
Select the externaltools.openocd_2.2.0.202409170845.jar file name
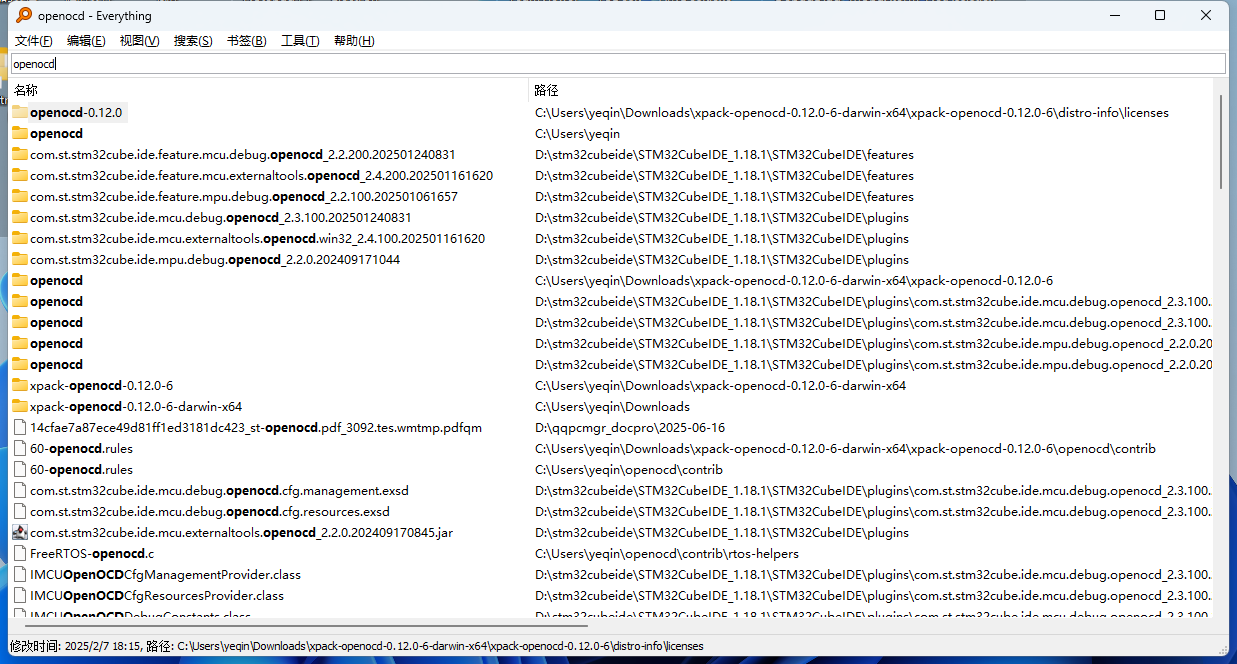[x=241, y=532]
